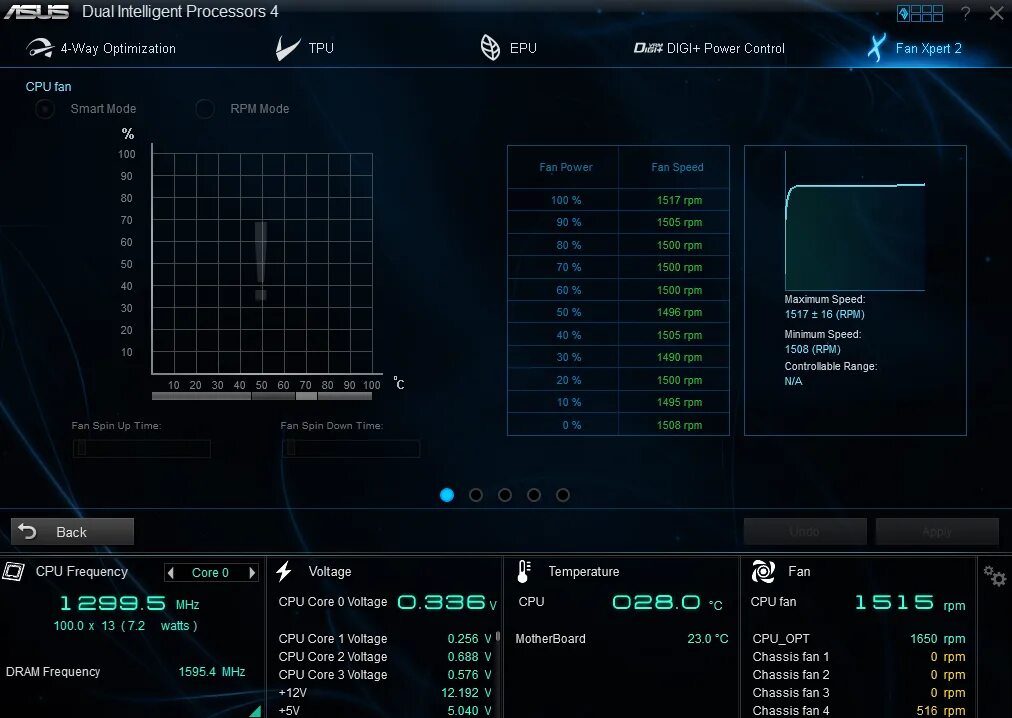Click the Back button
The width and height of the screenshot is (1012, 718).
click(72, 531)
